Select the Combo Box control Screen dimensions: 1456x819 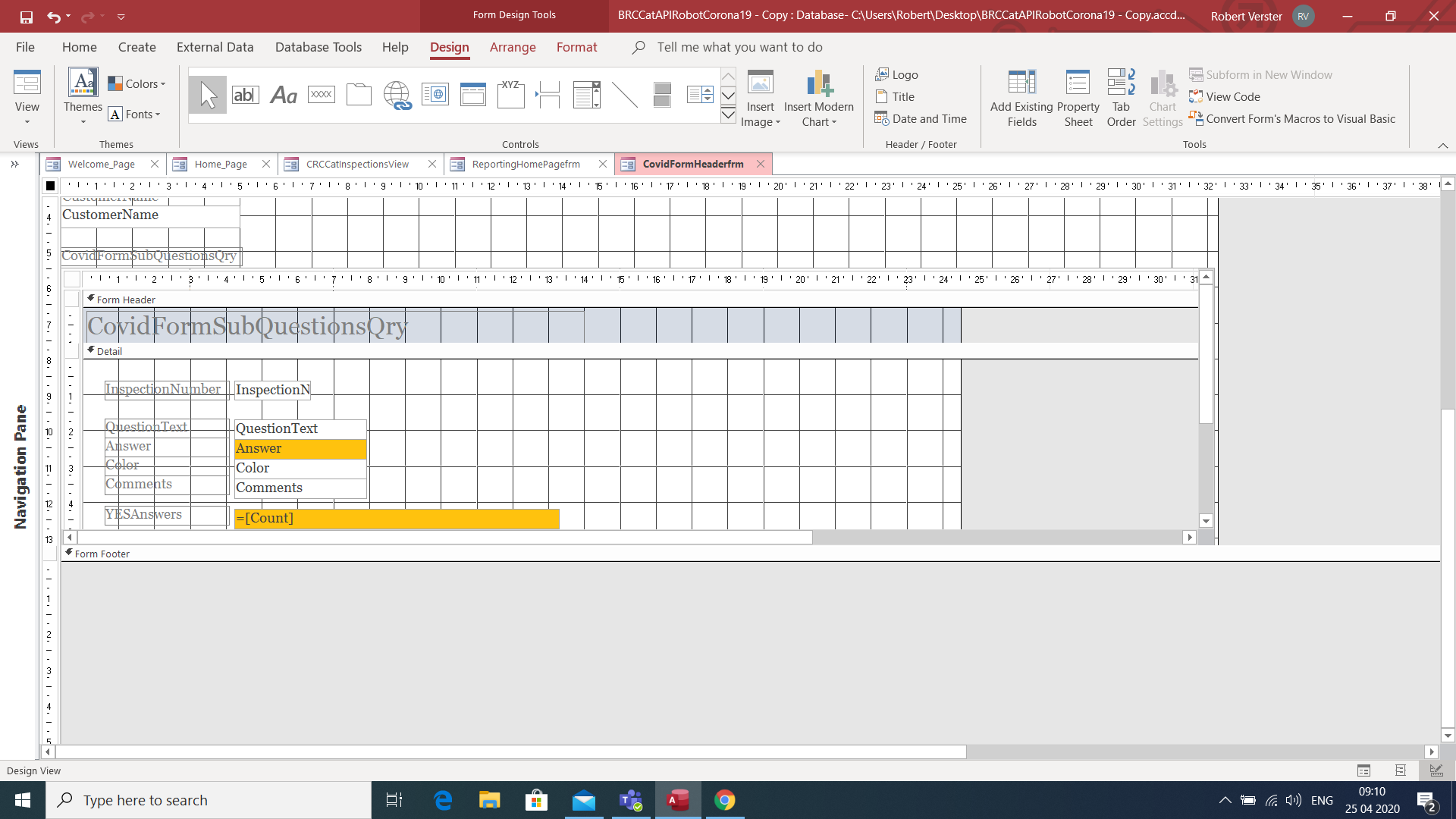[586, 95]
